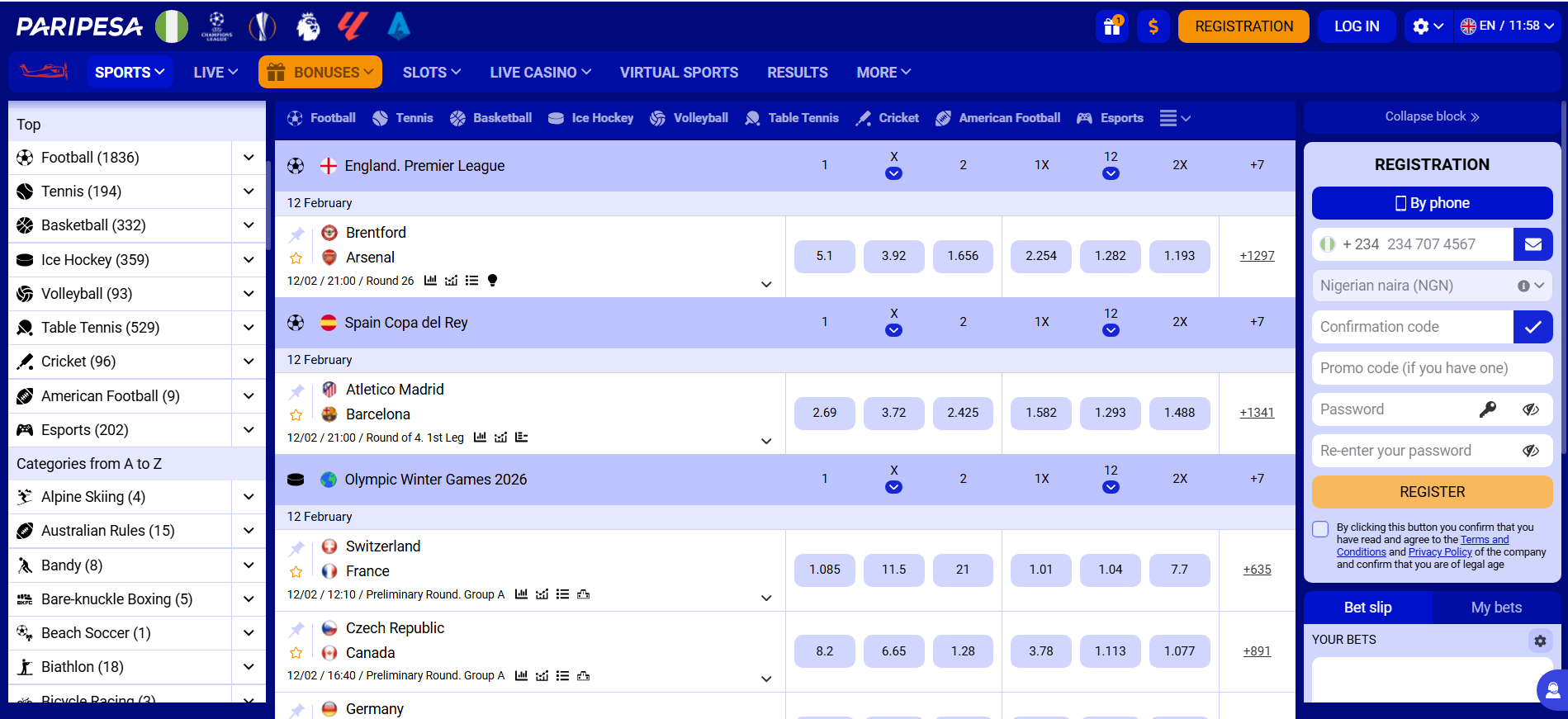Open the Privacy Policy link
The width and height of the screenshot is (1568, 719).
1440,552
